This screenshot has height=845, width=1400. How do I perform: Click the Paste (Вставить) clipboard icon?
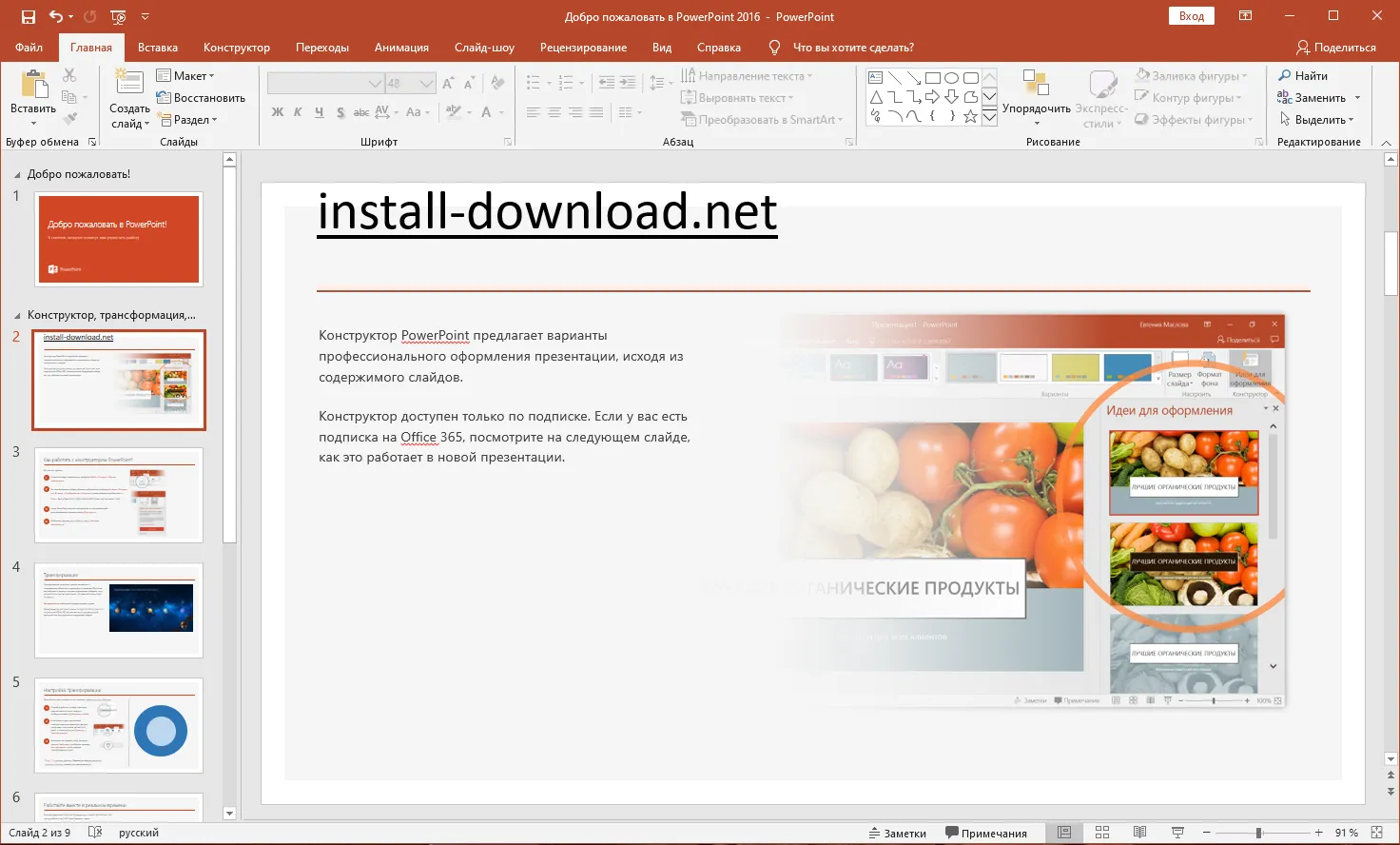[x=33, y=86]
